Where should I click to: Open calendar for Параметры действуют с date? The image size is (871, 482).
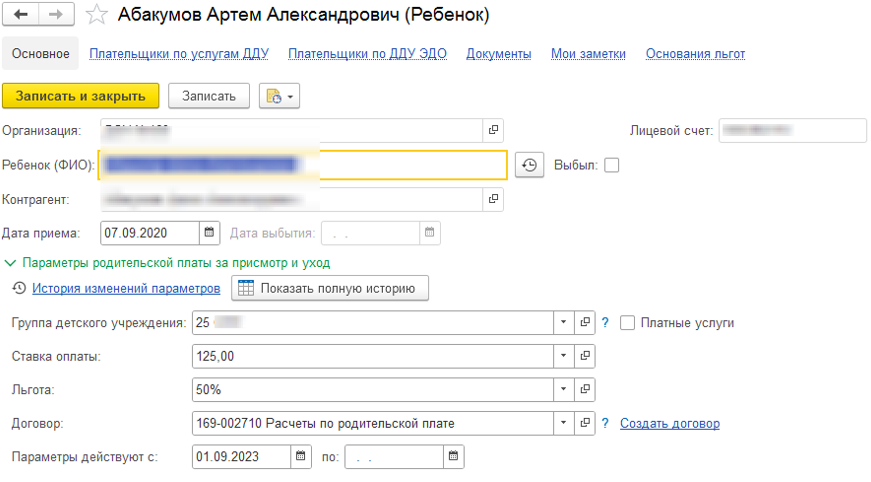(x=301, y=457)
